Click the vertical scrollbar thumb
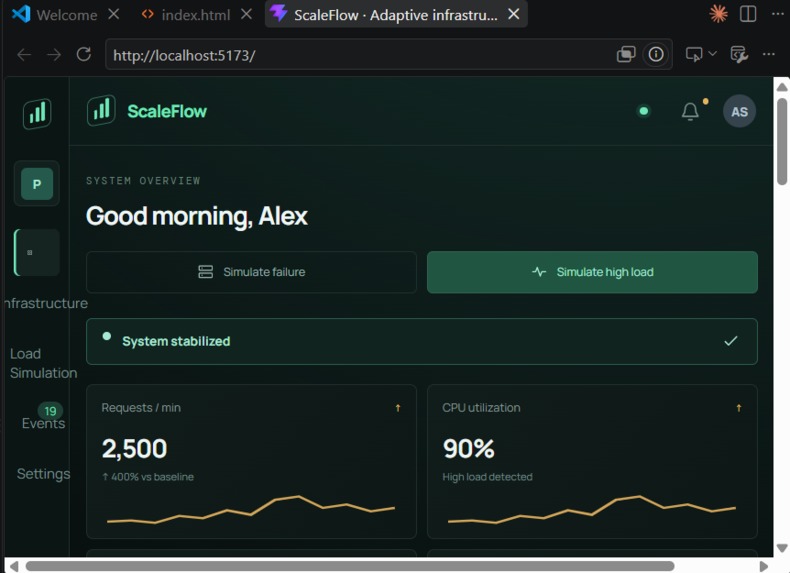 click(x=782, y=142)
